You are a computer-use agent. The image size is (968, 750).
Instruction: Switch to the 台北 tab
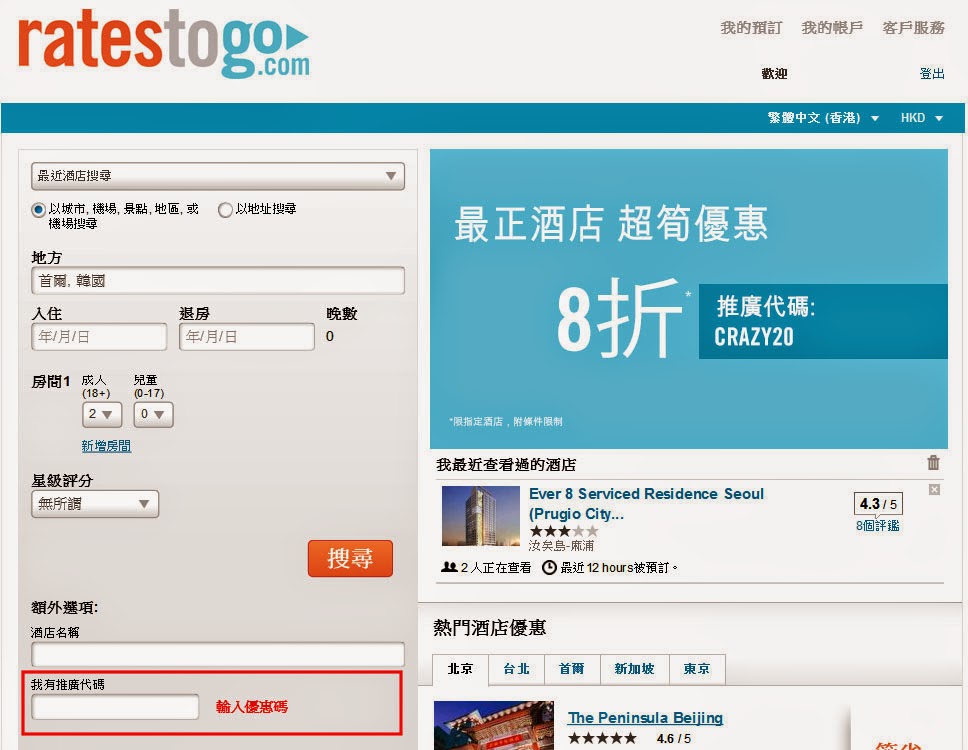[516, 669]
